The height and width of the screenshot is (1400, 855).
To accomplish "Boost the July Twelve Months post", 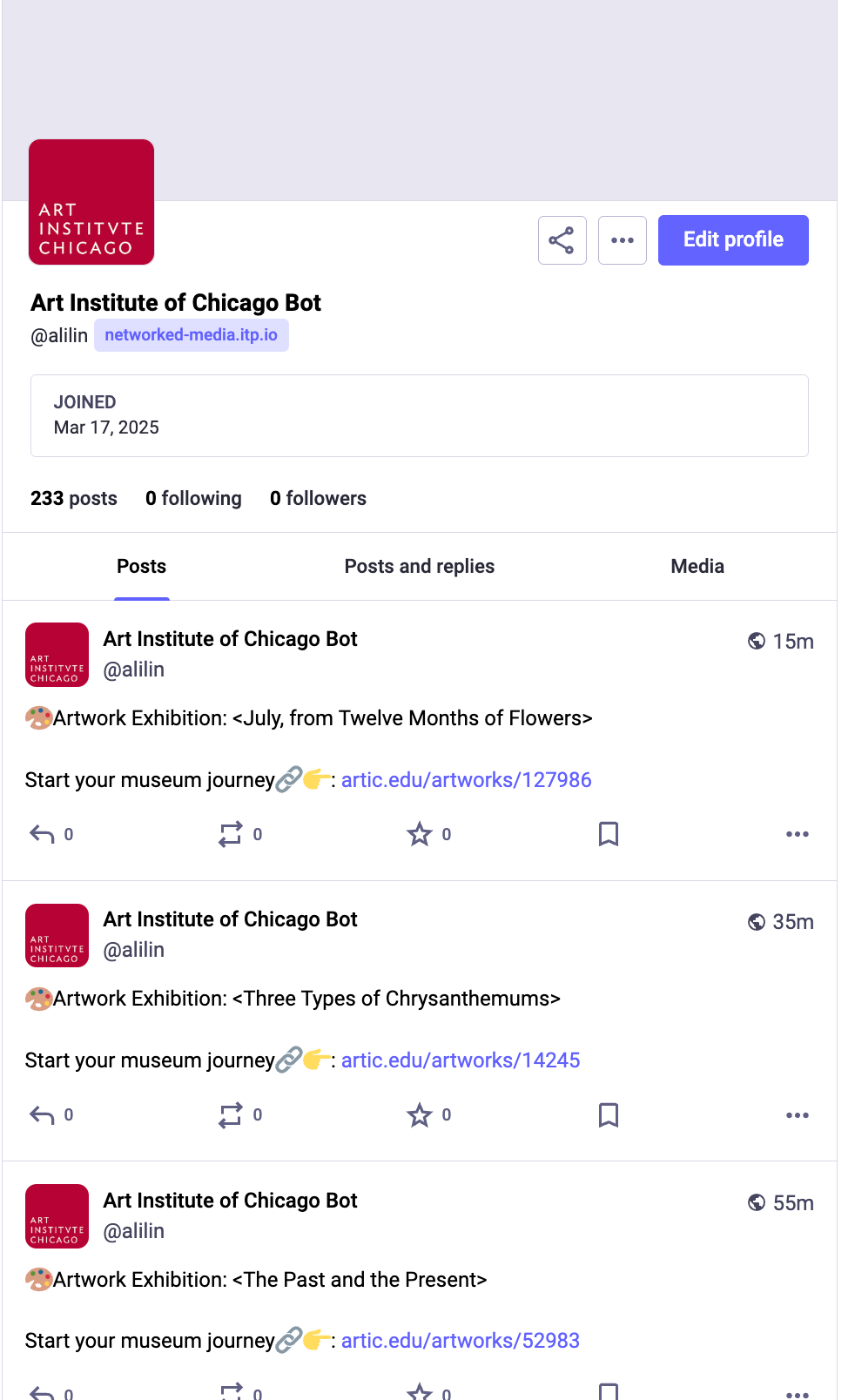I will (x=230, y=835).
